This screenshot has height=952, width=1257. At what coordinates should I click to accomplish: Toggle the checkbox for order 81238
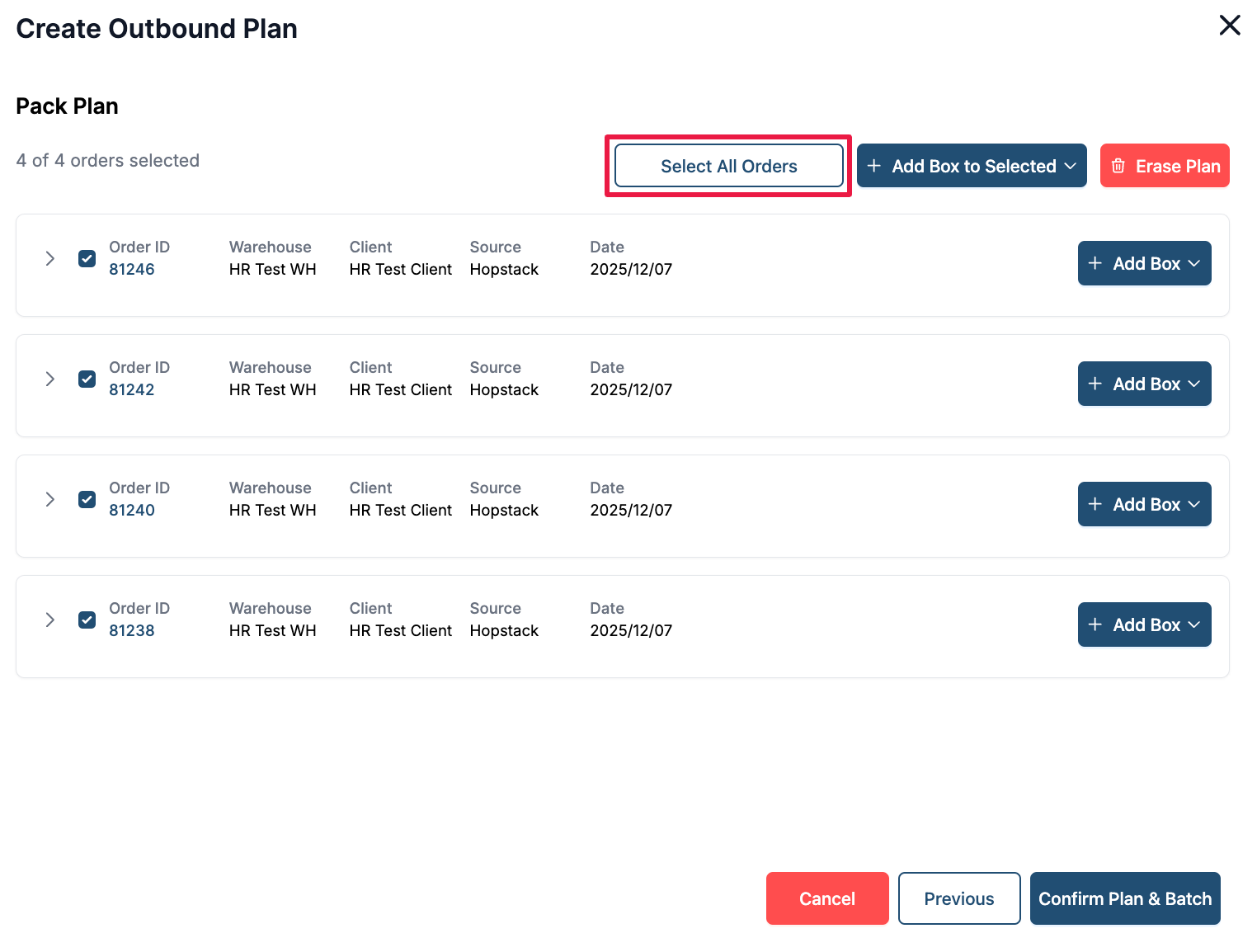coord(87,620)
